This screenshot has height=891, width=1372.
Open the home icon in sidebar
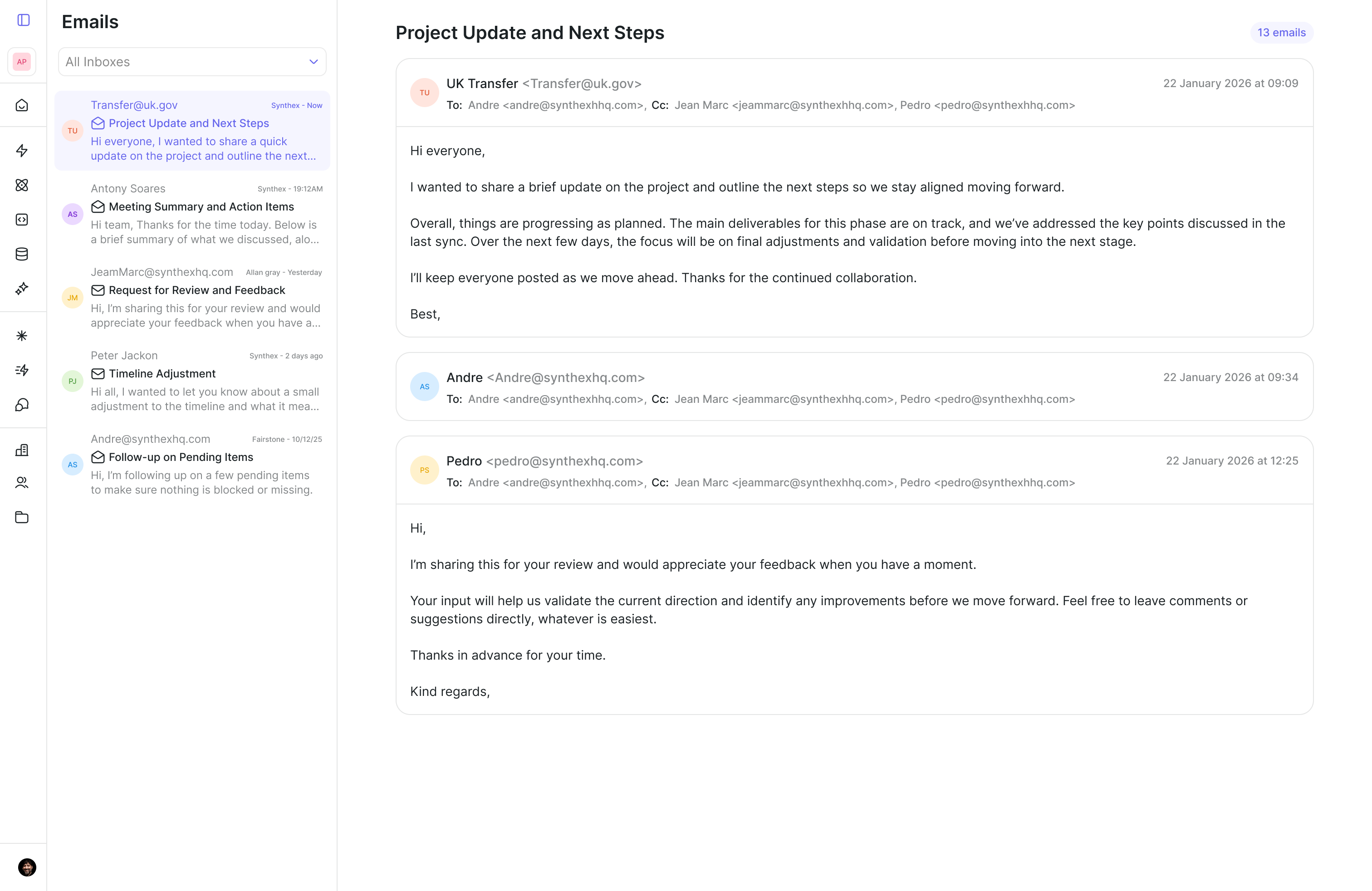[22, 105]
